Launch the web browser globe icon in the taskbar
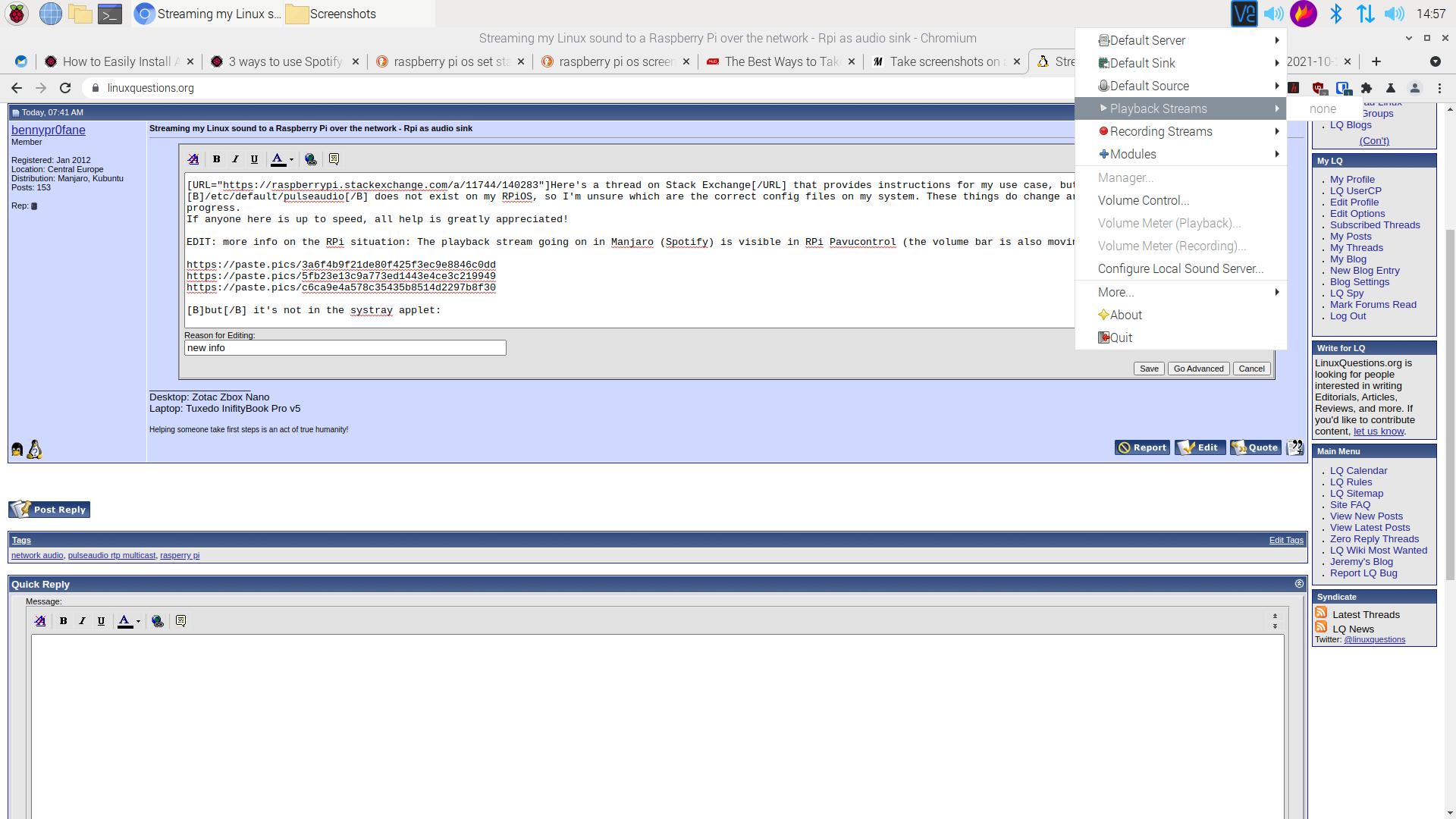1456x819 pixels. pos(51,14)
